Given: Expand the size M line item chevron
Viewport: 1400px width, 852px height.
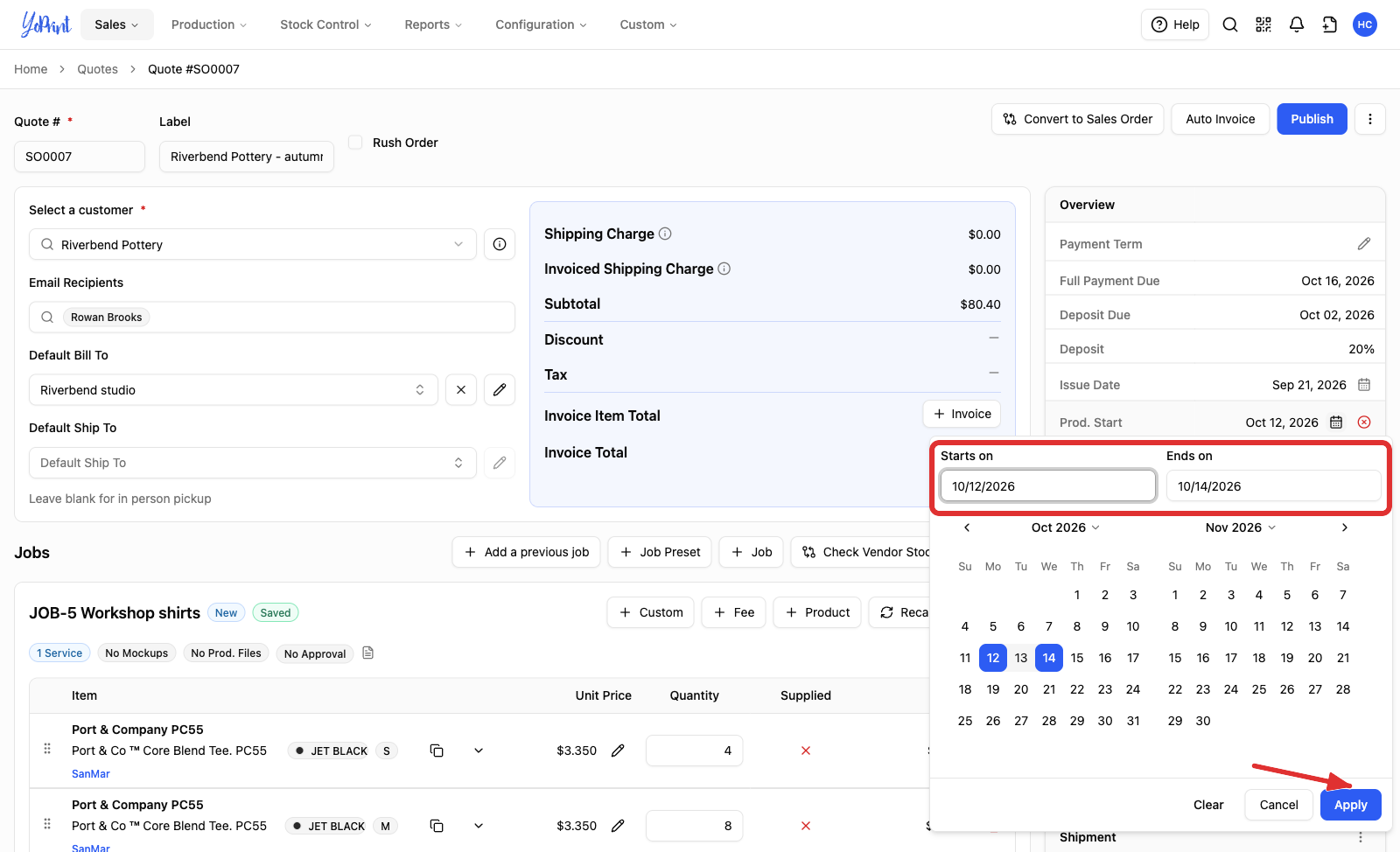Looking at the screenshot, I should [x=479, y=826].
